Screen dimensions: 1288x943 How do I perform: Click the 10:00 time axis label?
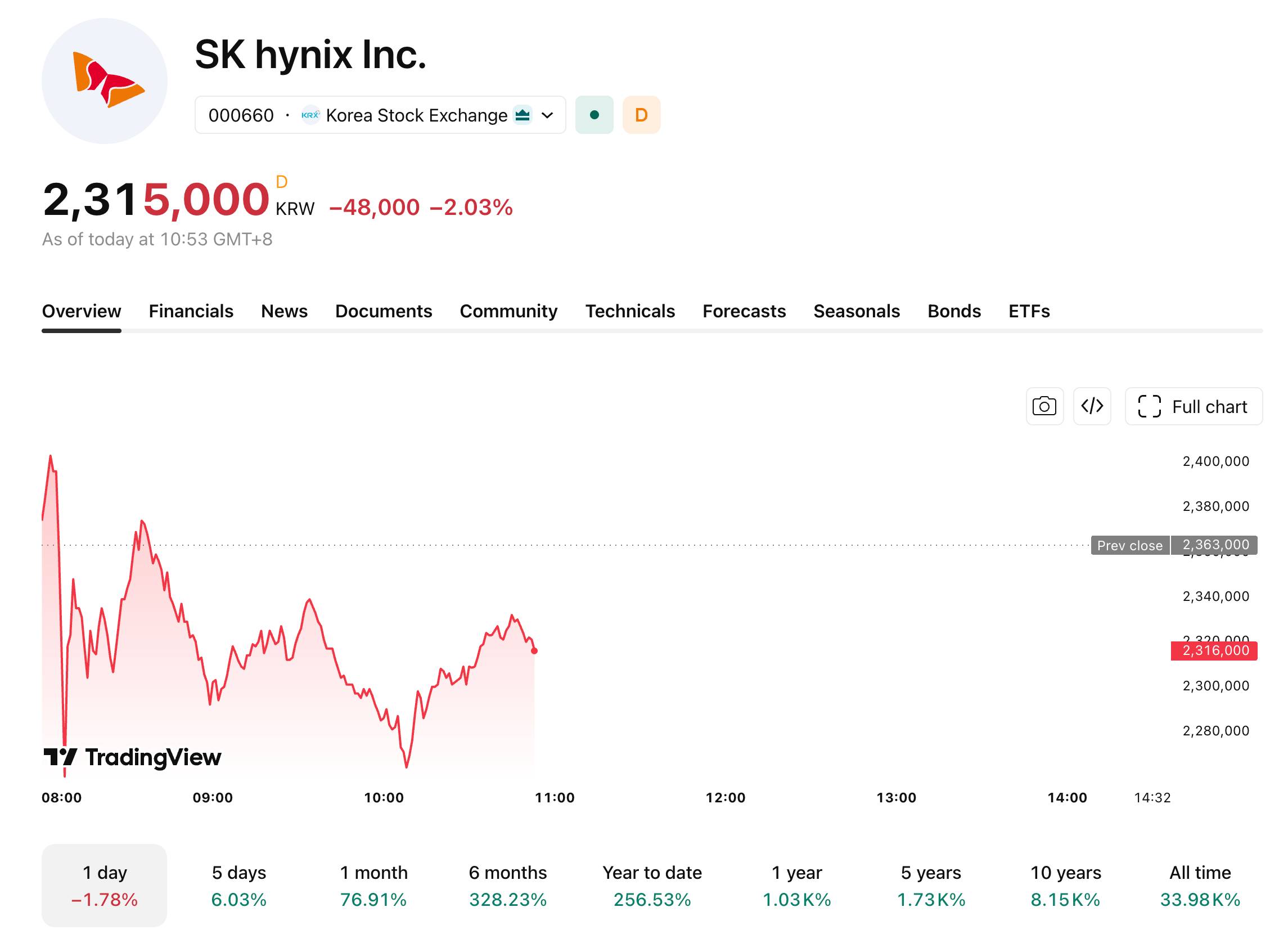(x=384, y=798)
